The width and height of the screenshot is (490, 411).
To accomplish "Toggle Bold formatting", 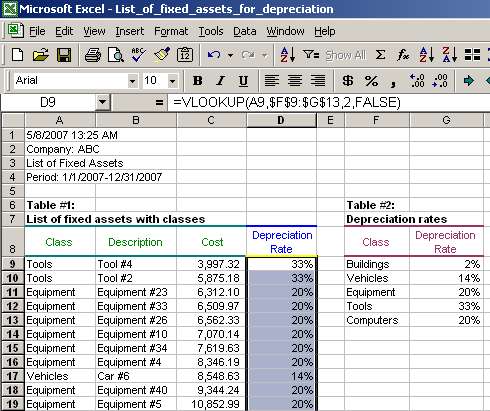I will [x=198, y=80].
